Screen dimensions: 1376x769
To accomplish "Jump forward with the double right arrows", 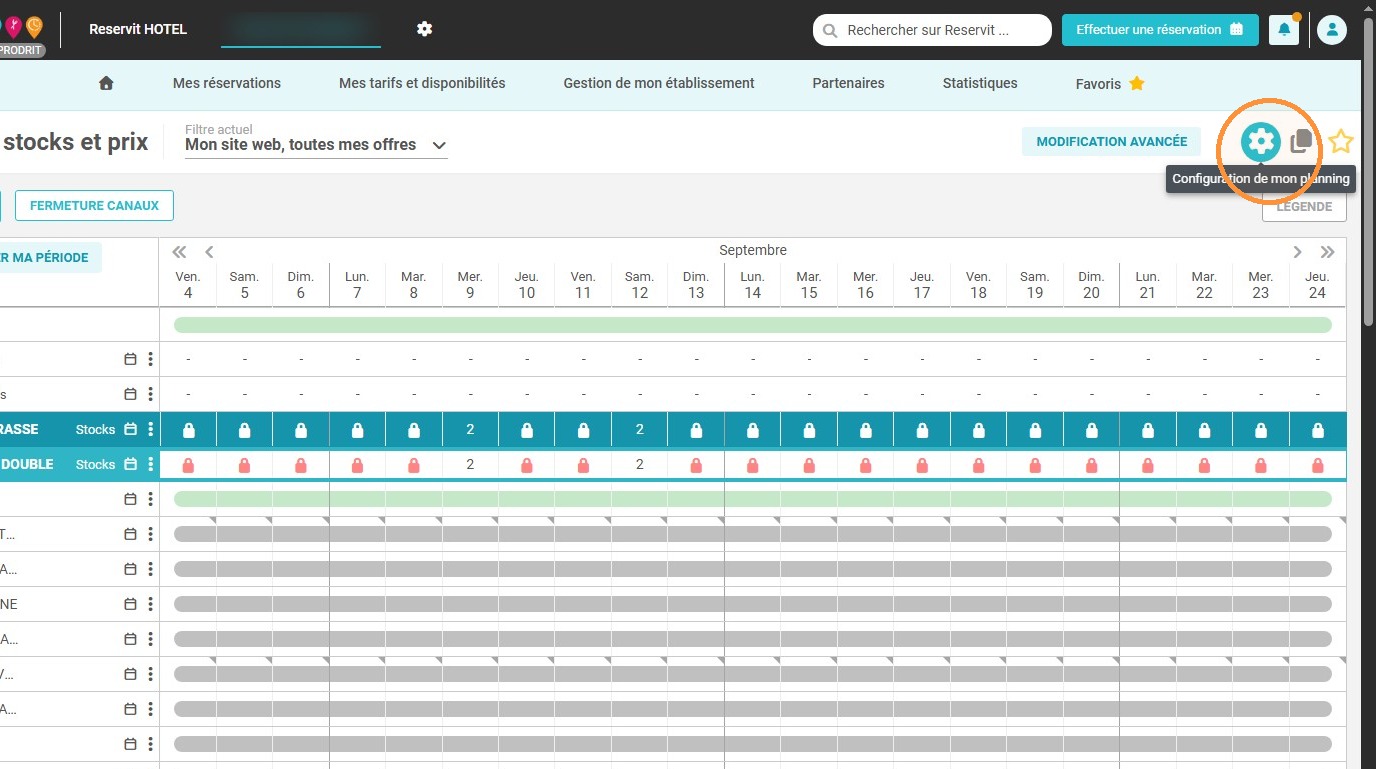I will [1327, 252].
